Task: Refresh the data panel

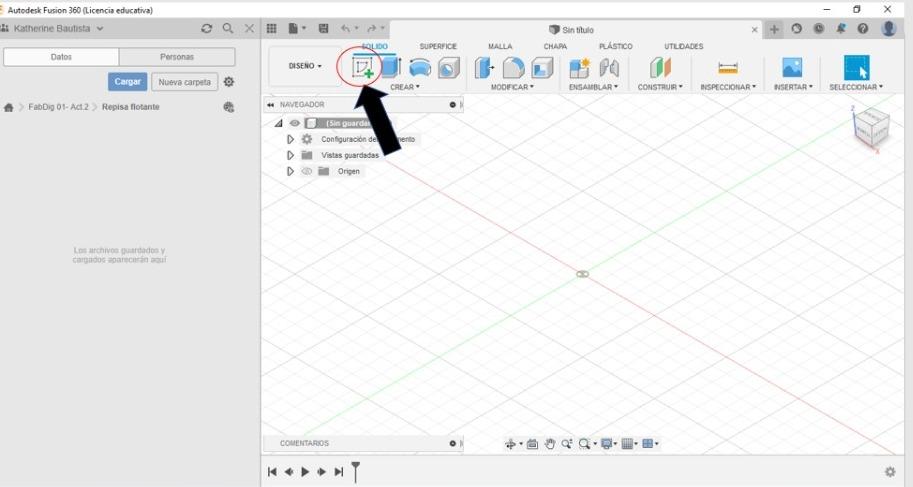Action: point(207,29)
